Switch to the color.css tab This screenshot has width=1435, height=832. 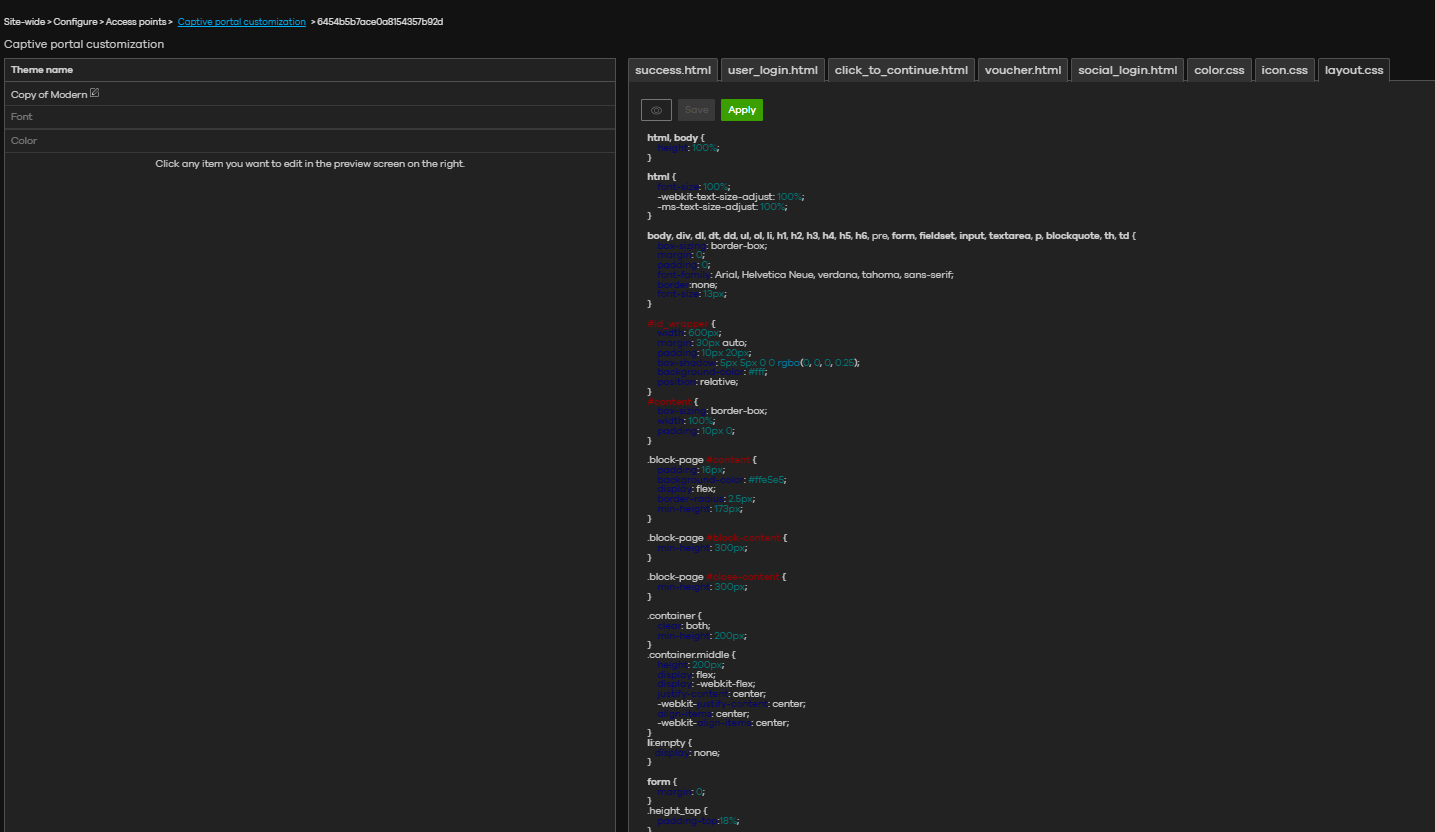click(1219, 70)
